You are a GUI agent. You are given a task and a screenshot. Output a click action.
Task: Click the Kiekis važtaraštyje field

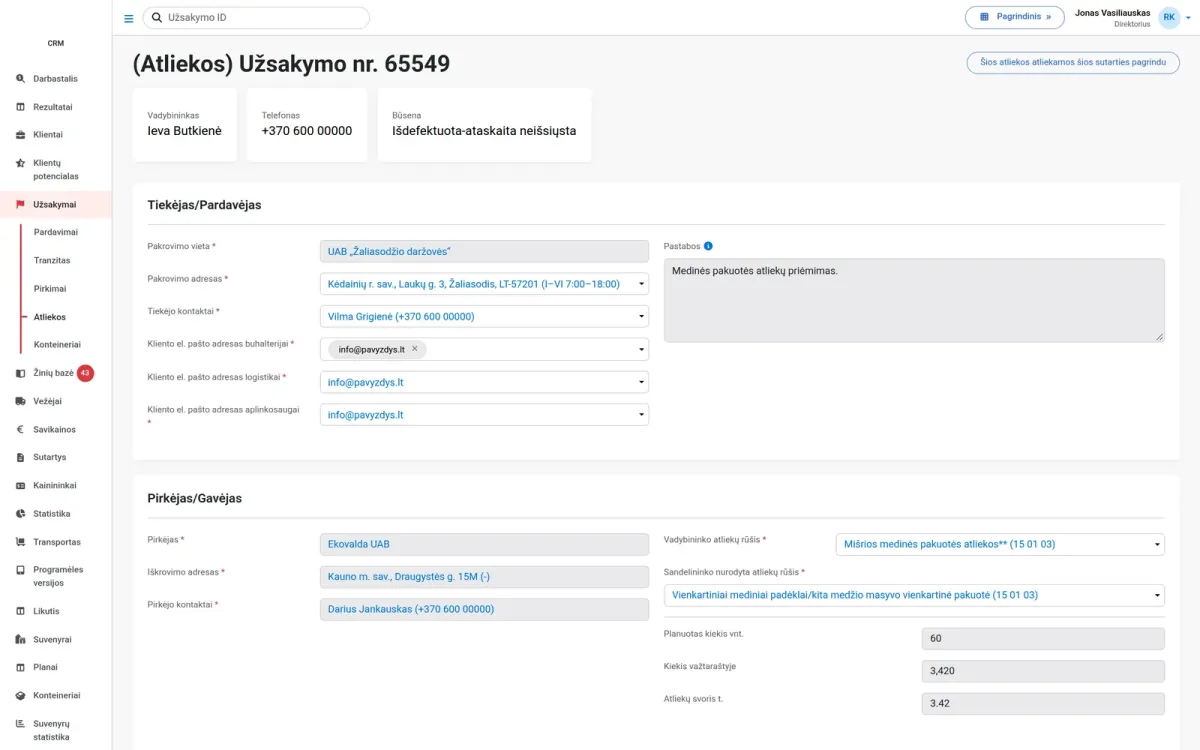click(x=1043, y=671)
